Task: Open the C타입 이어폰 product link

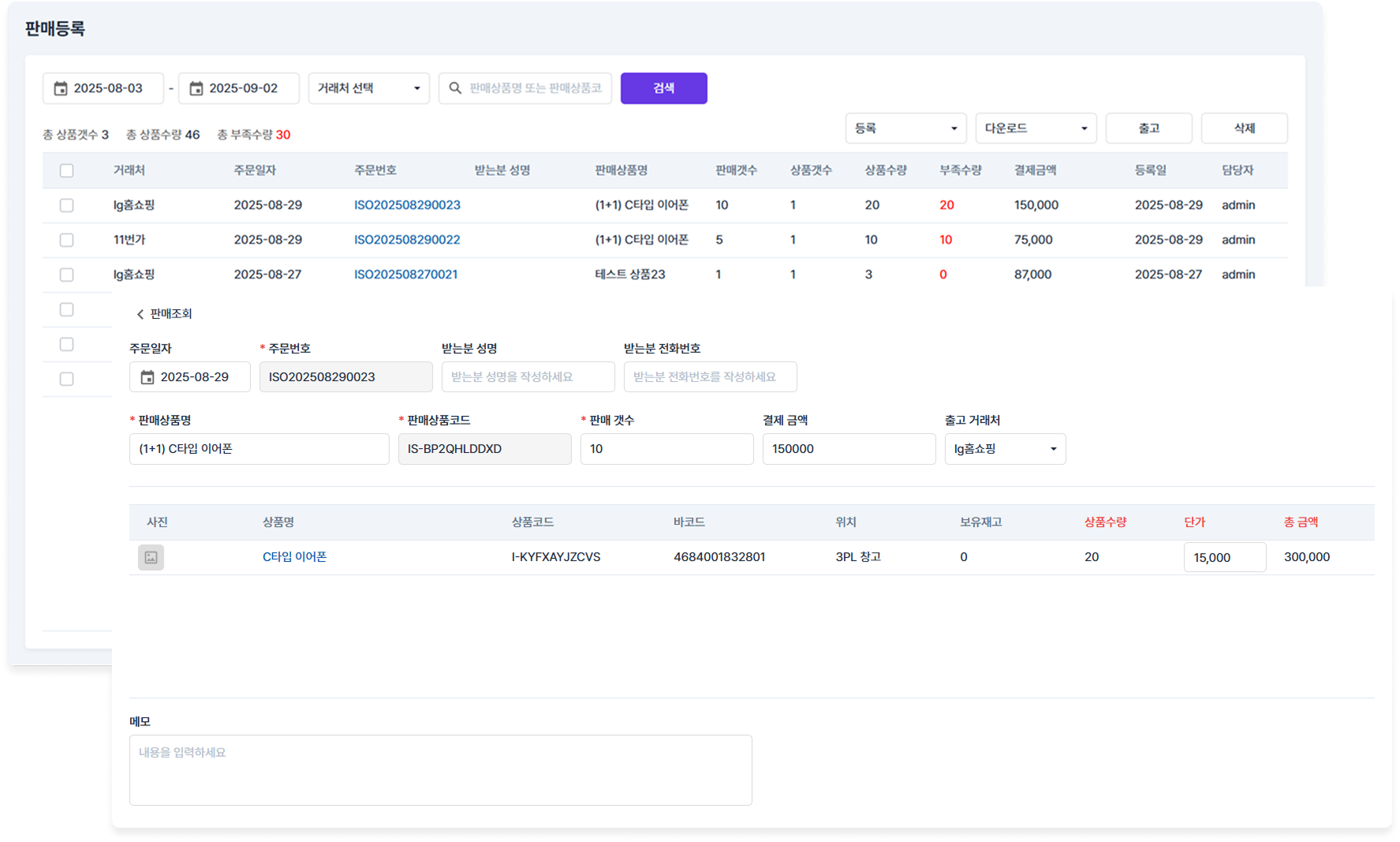Action: (x=294, y=557)
